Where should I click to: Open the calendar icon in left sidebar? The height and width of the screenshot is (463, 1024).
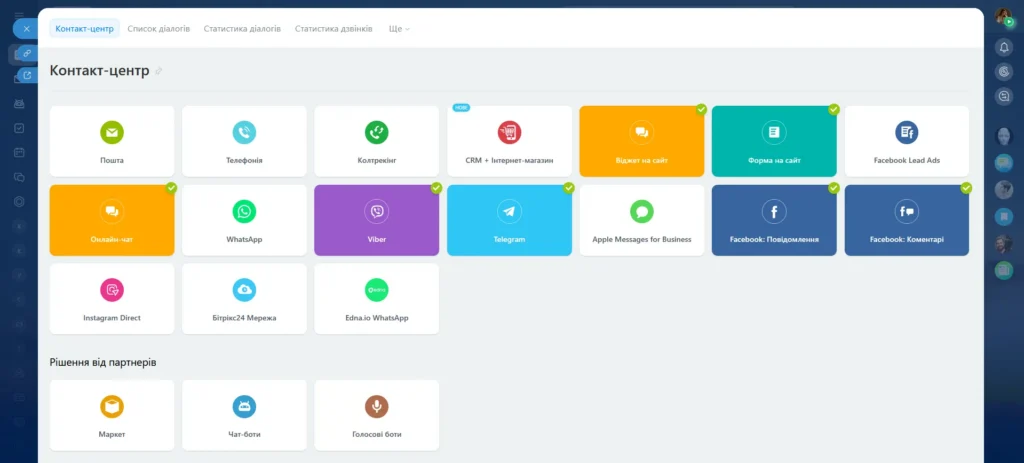19,152
